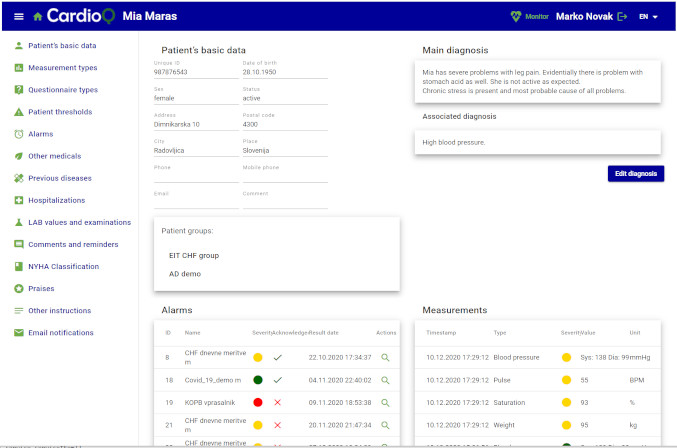
Task: Click the Timestamp column header
Action: tap(441, 333)
